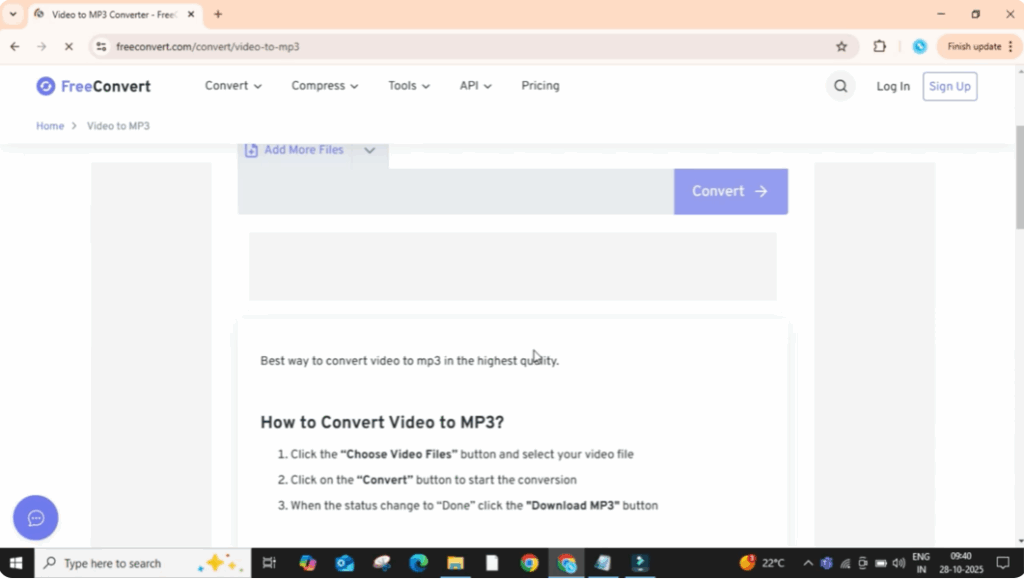This screenshot has width=1024, height=579.
Task: Open the browser extensions puzzle icon
Action: [880, 46]
